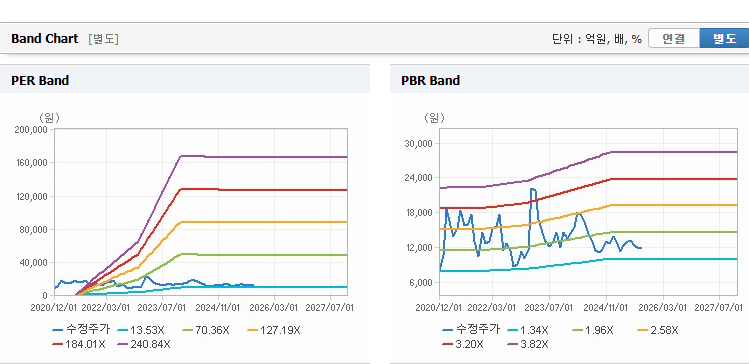
Task: Toggle the 70.36X legend series
Action: coord(206,330)
